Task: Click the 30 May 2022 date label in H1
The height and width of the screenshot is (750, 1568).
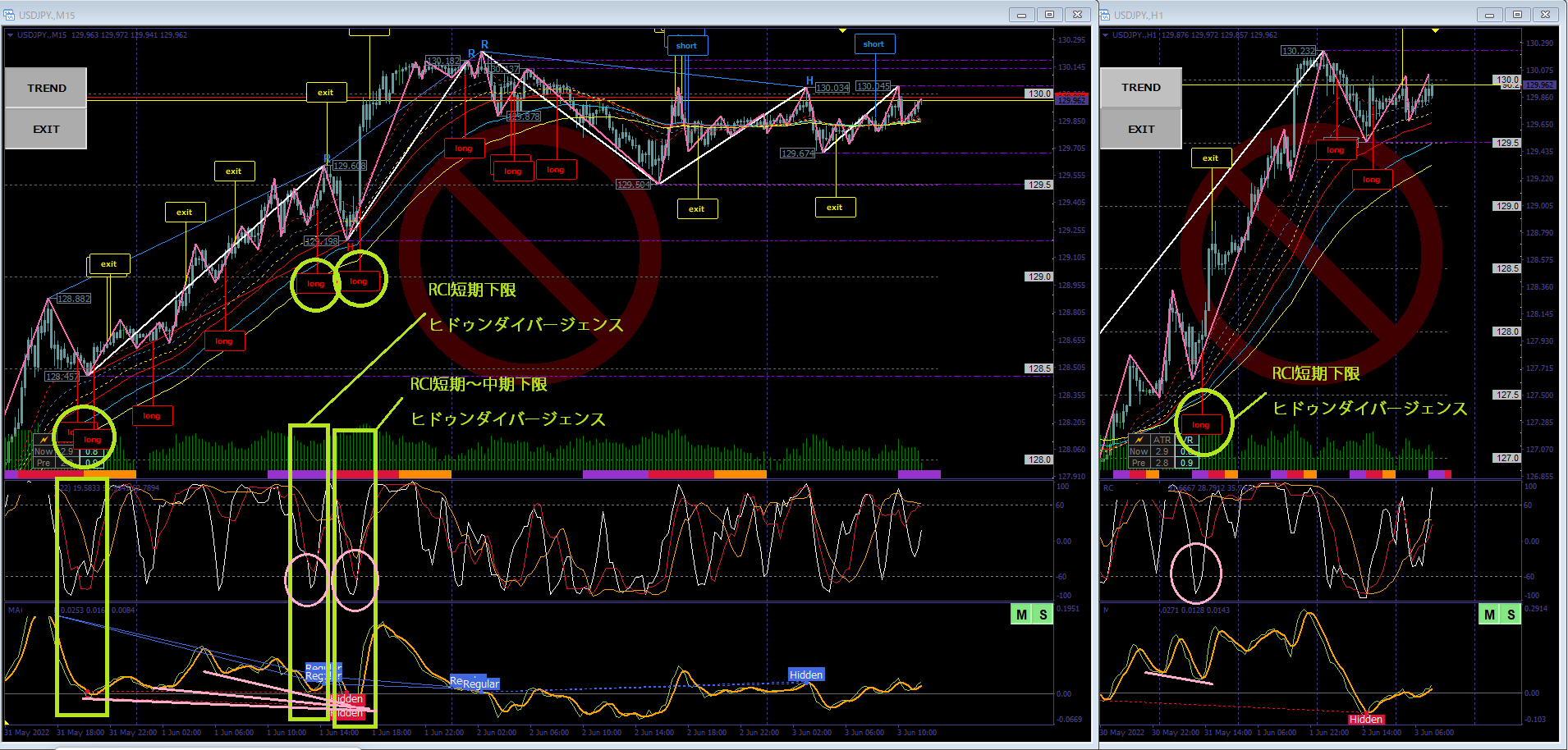Action: 1121,733
